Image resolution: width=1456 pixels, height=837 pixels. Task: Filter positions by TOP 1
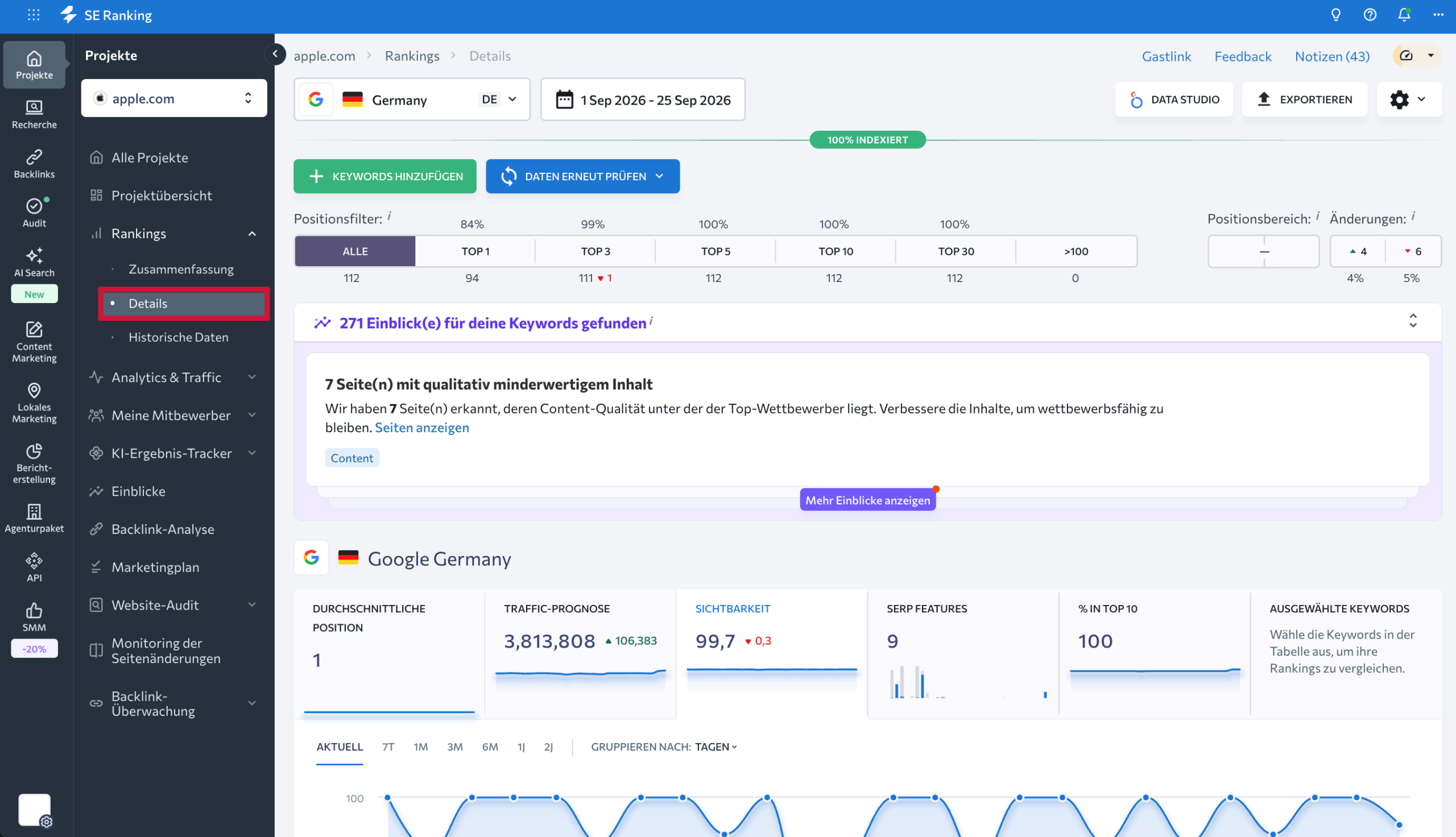475,251
